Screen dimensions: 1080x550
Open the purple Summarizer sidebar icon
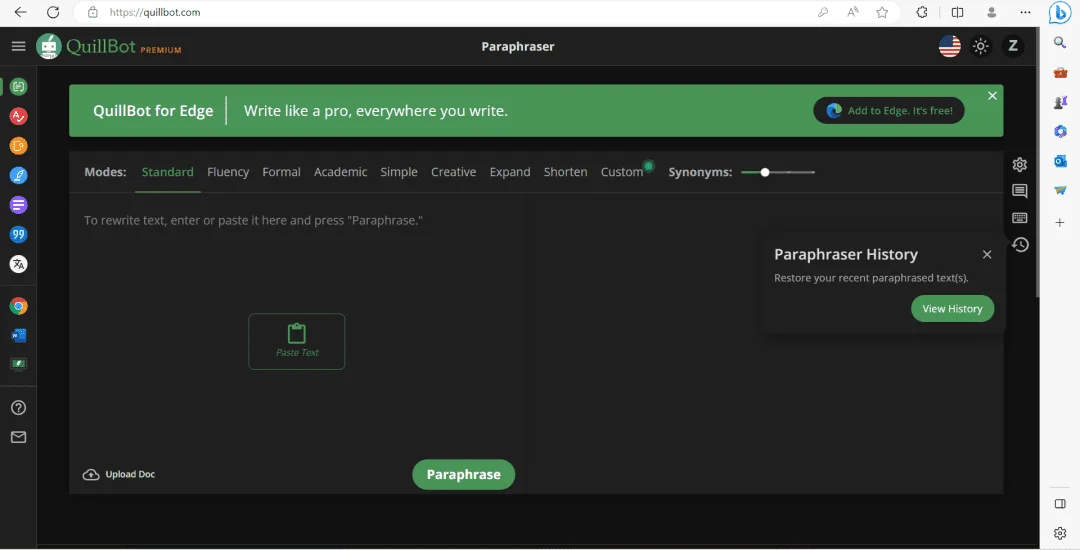click(x=19, y=205)
